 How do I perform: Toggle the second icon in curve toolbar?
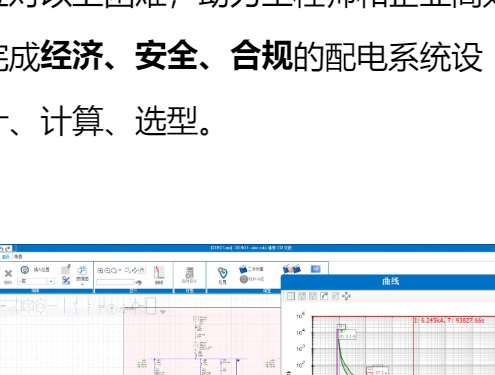tap(302, 296)
